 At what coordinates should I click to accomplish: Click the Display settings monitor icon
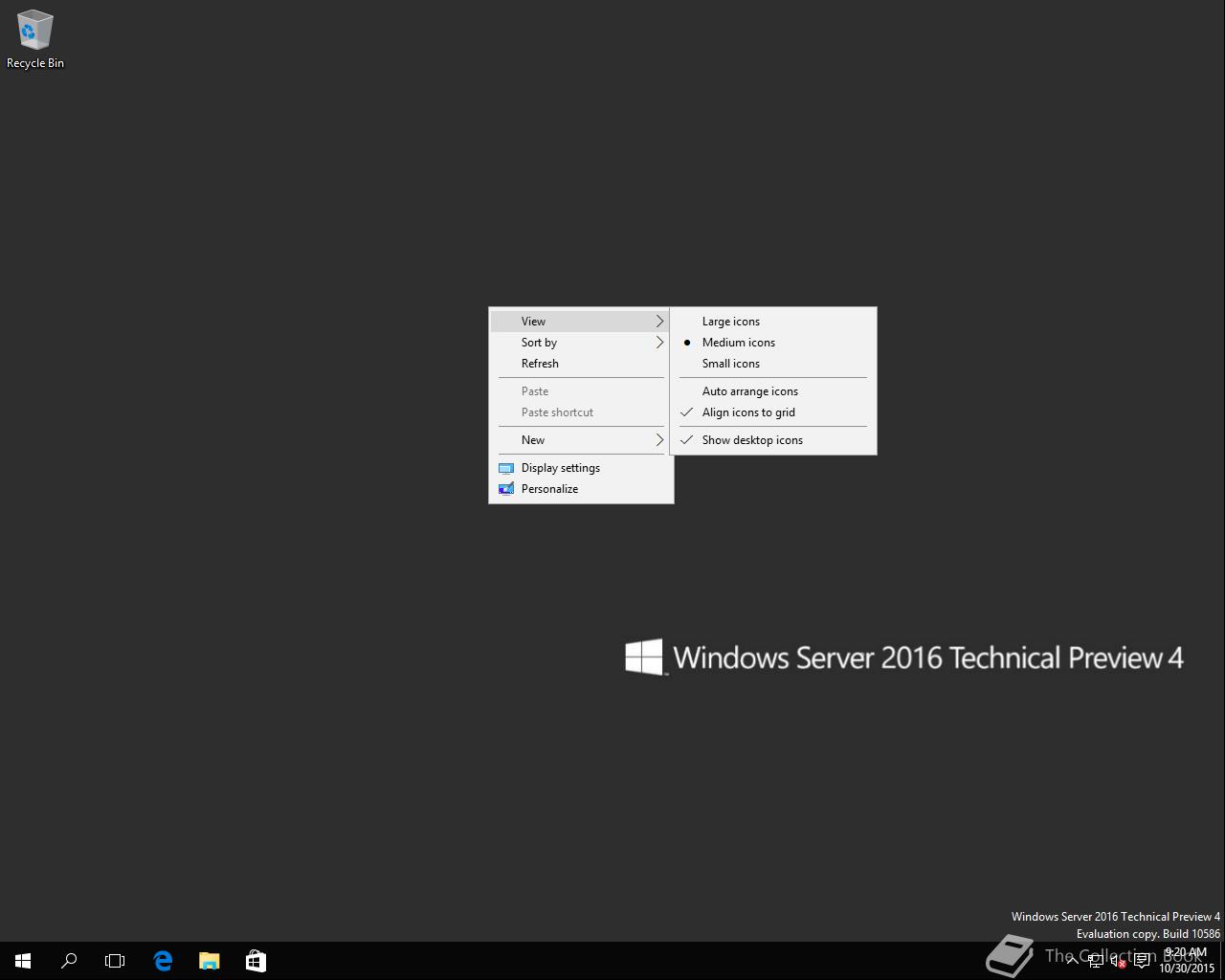click(x=506, y=468)
